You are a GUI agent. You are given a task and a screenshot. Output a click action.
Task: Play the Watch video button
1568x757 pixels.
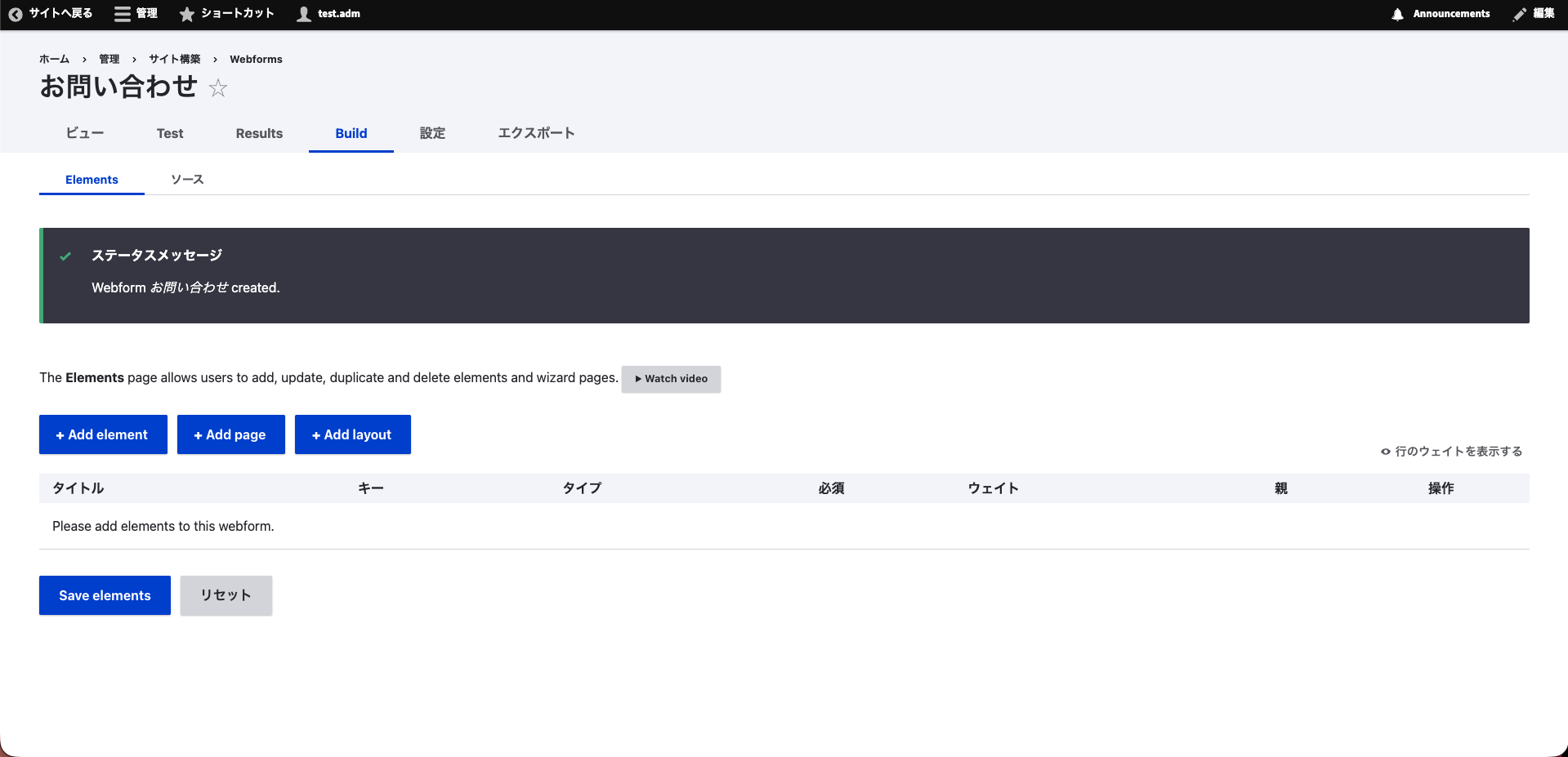(x=671, y=379)
